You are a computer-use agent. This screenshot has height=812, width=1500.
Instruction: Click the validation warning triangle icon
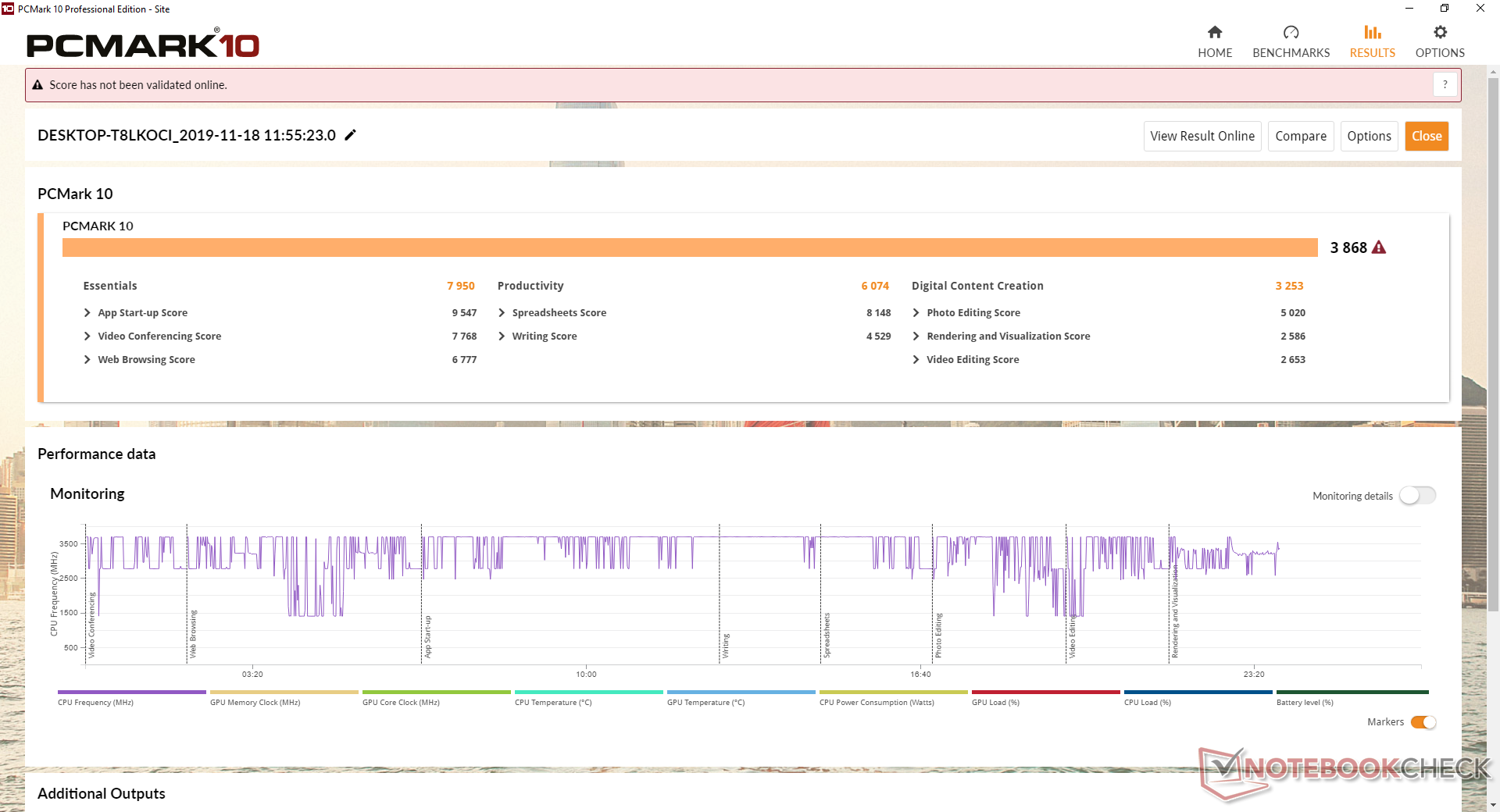37,85
